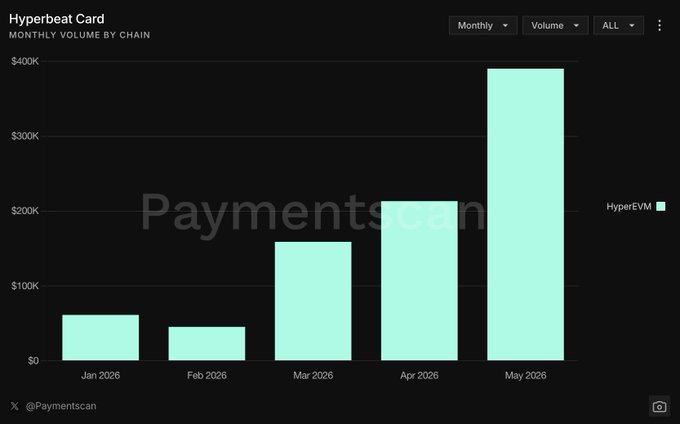This screenshot has width=680, height=424.
Task: Click the camera screenshot icon
Action: (659, 407)
